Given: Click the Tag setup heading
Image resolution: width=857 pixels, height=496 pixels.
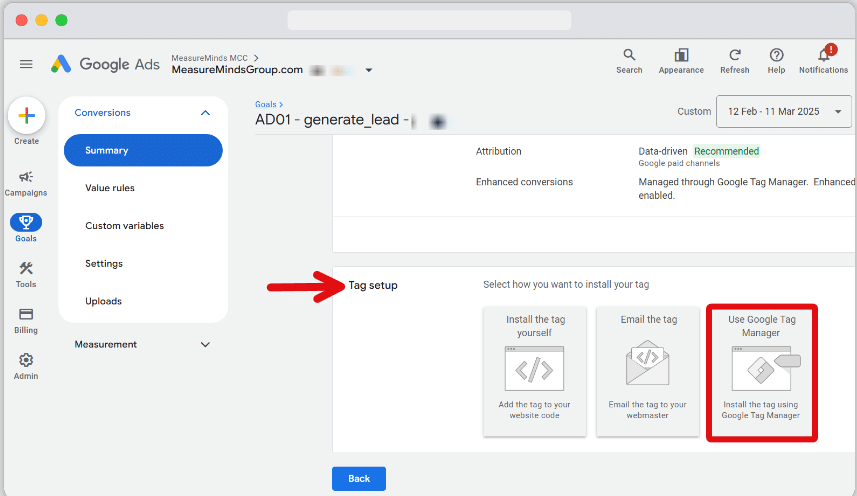Looking at the screenshot, I should tap(373, 285).
